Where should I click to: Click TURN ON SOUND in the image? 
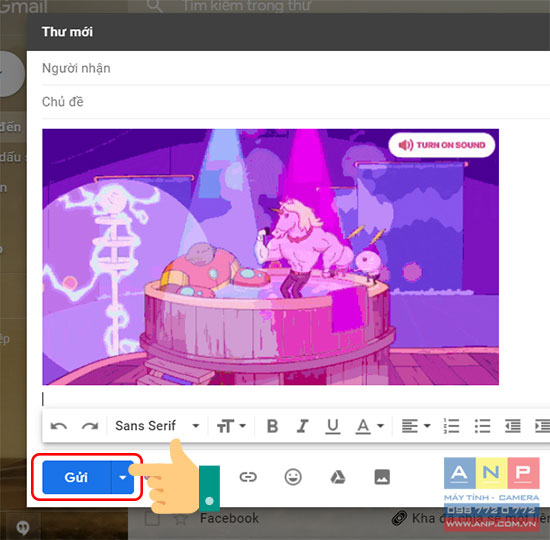[442, 145]
